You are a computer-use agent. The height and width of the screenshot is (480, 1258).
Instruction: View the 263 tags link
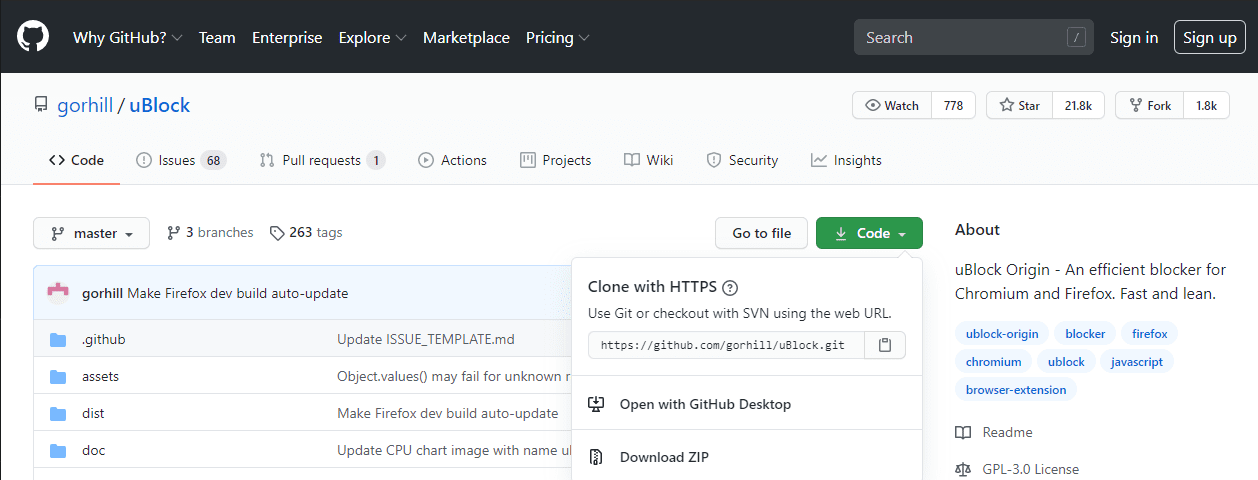point(306,232)
